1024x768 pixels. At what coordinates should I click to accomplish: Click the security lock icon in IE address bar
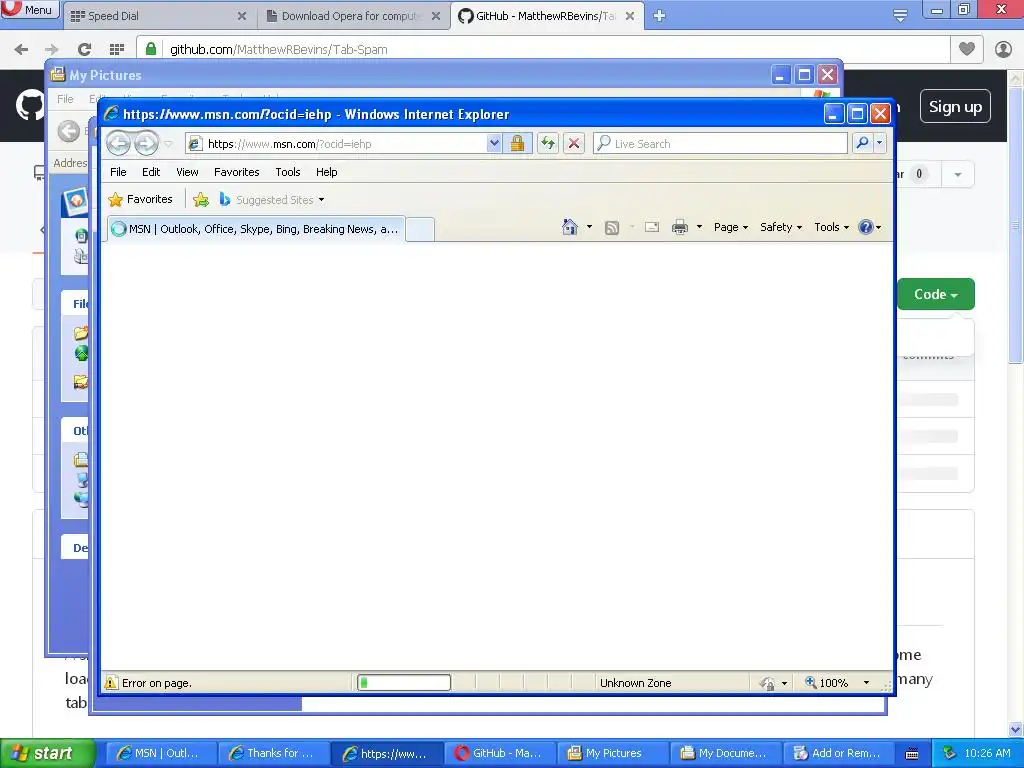[x=517, y=143]
